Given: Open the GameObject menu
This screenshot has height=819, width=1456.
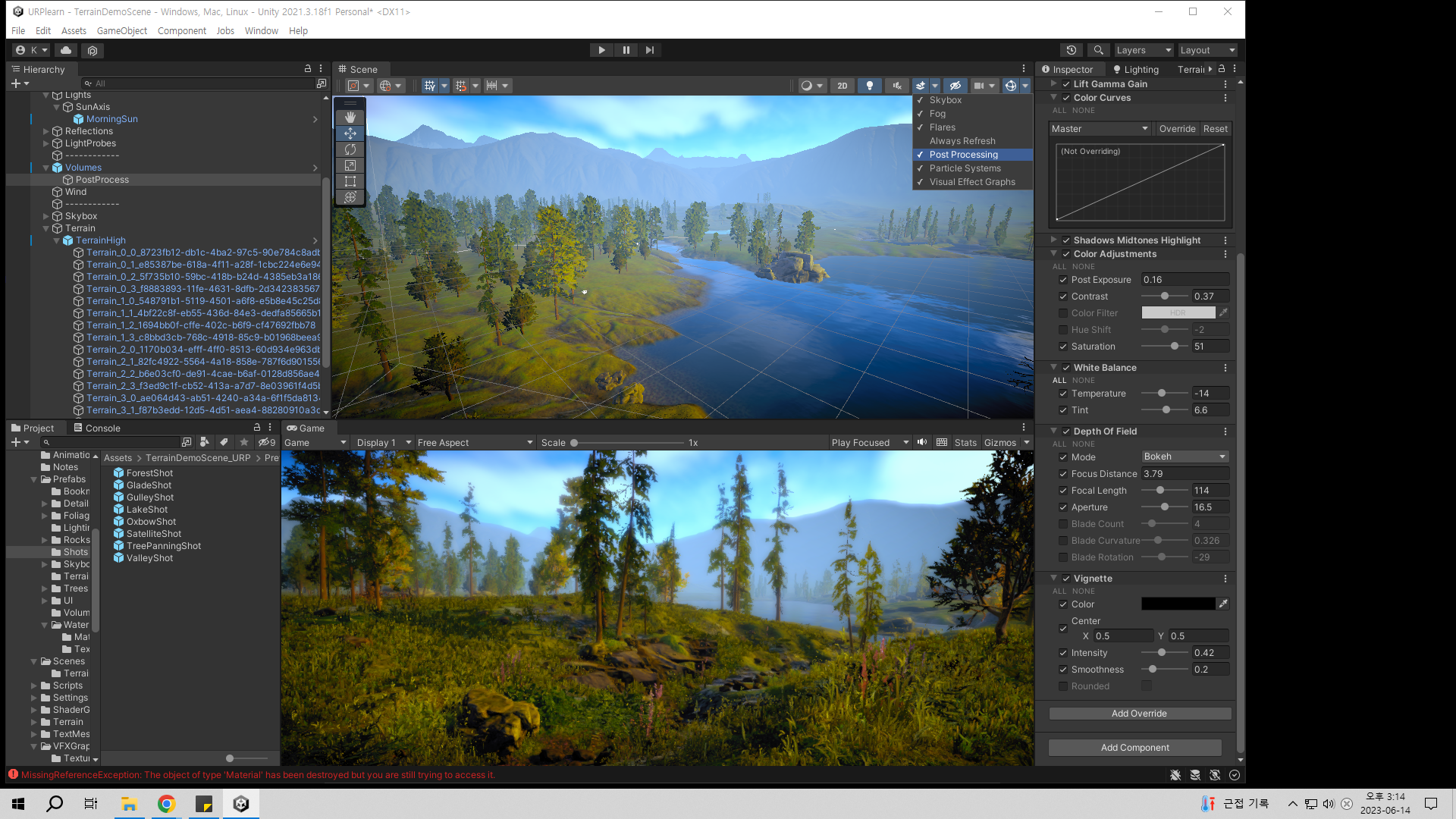Looking at the screenshot, I should pos(122,31).
